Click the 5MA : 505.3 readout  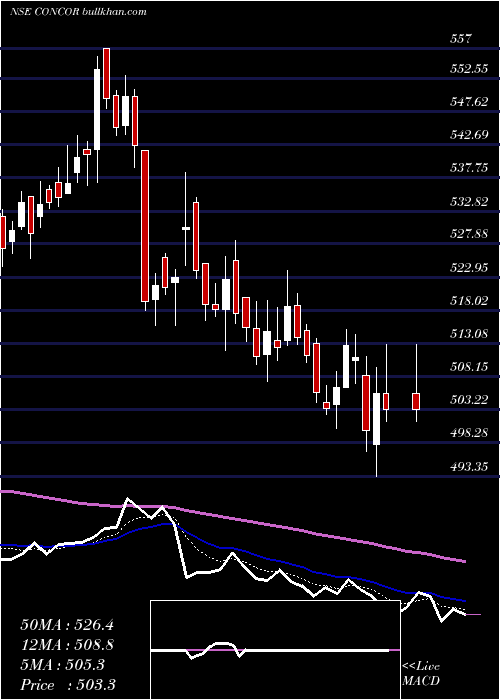pyautogui.click(x=62, y=665)
